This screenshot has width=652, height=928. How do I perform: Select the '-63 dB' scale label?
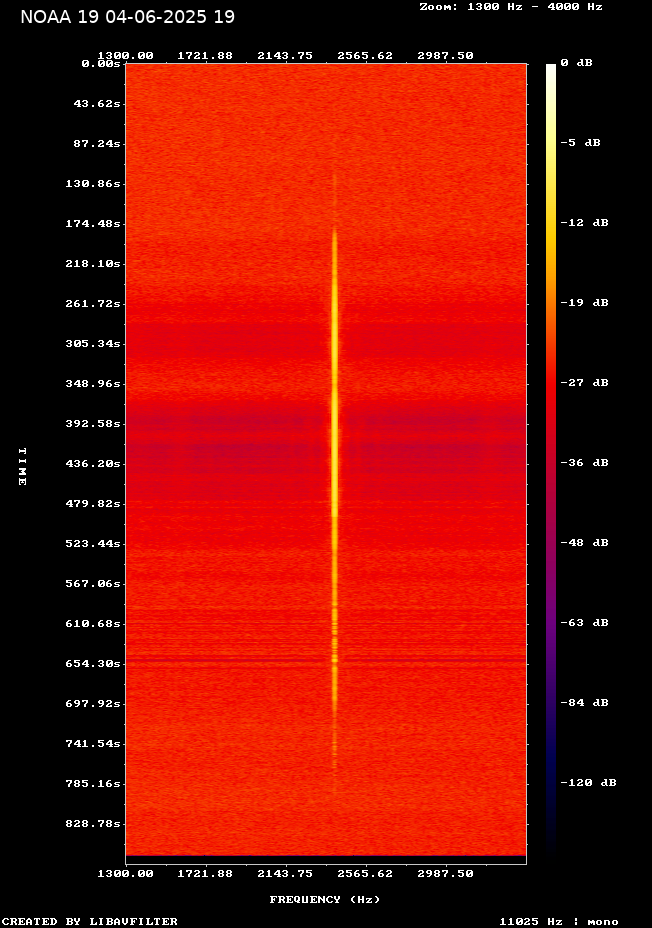point(585,623)
